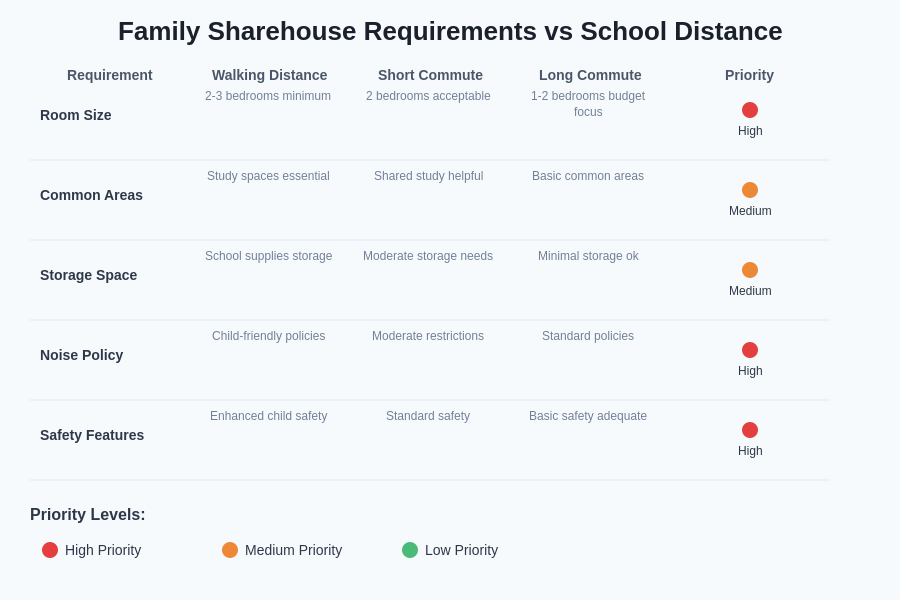Click the red High priority dot for Noise Policy
The height and width of the screenshot is (600, 900).
pyautogui.click(x=750, y=350)
